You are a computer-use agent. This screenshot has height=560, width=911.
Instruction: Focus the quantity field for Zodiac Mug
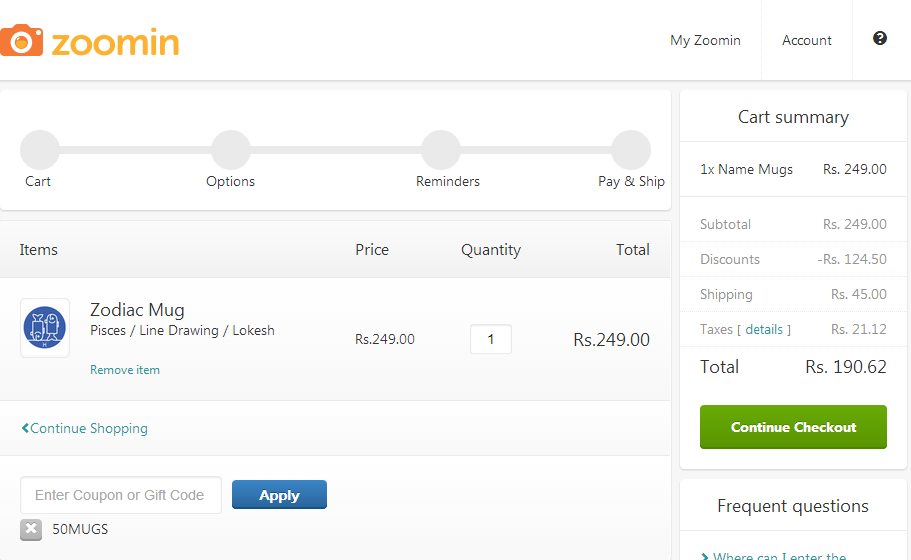pos(491,339)
